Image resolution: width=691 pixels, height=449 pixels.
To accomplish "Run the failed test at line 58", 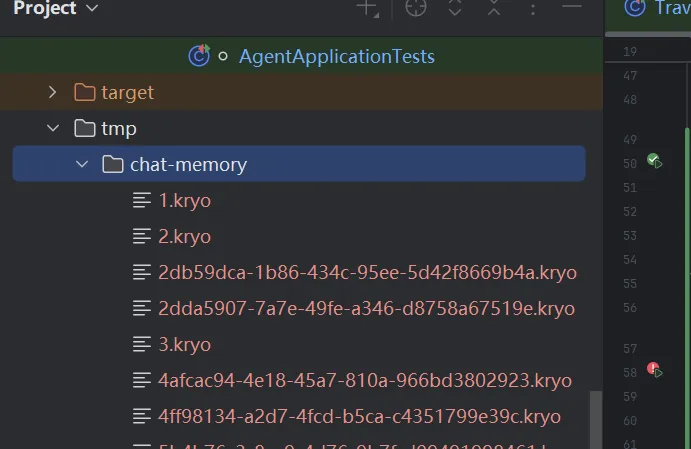I will click(x=654, y=369).
